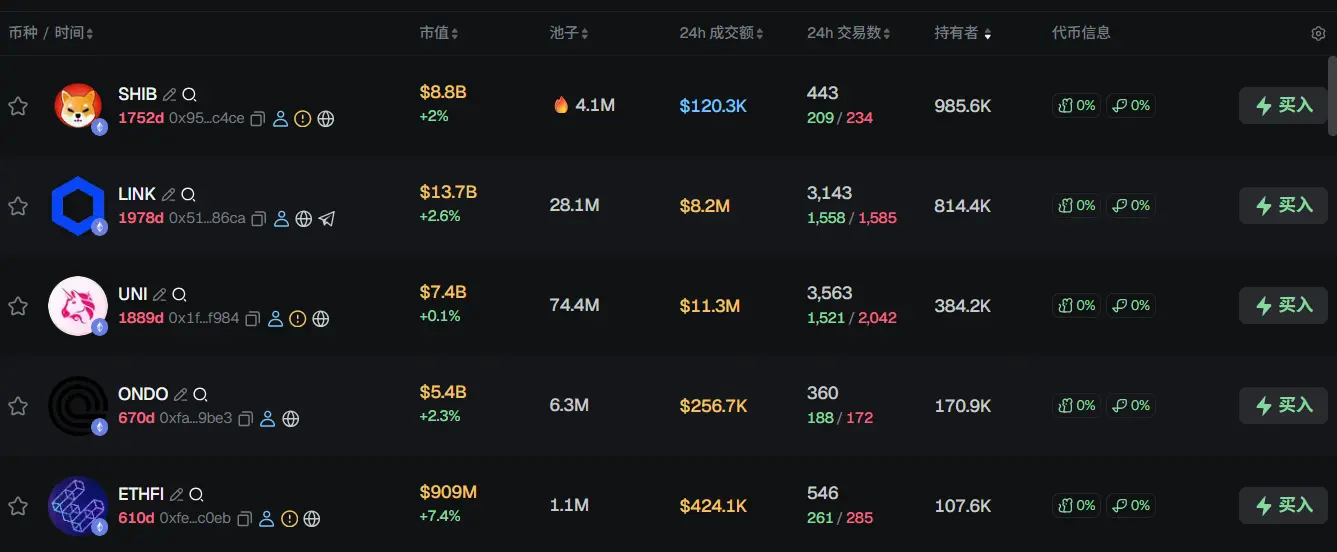This screenshot has width=1337, height=552.
Task: Click the edit pencil beside LINK
Action: tap(169, 194)
